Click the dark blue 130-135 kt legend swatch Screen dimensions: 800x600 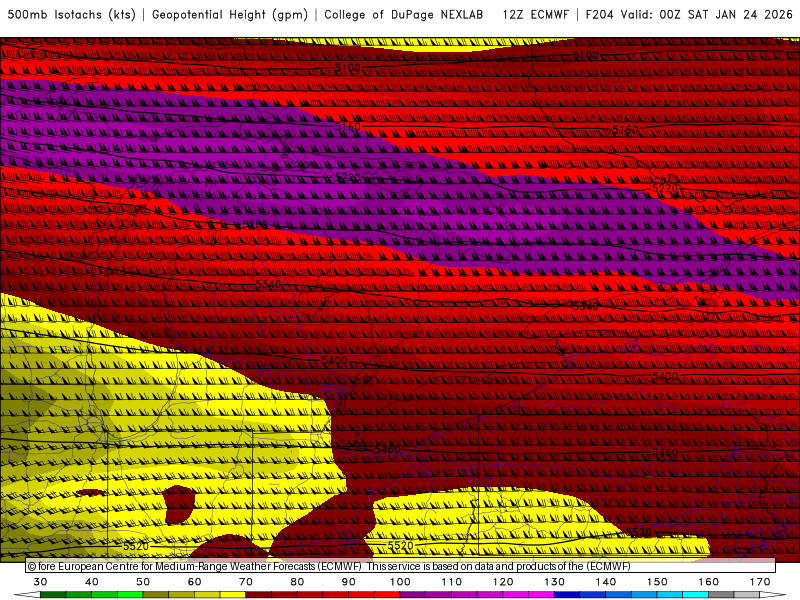[567, 595]
